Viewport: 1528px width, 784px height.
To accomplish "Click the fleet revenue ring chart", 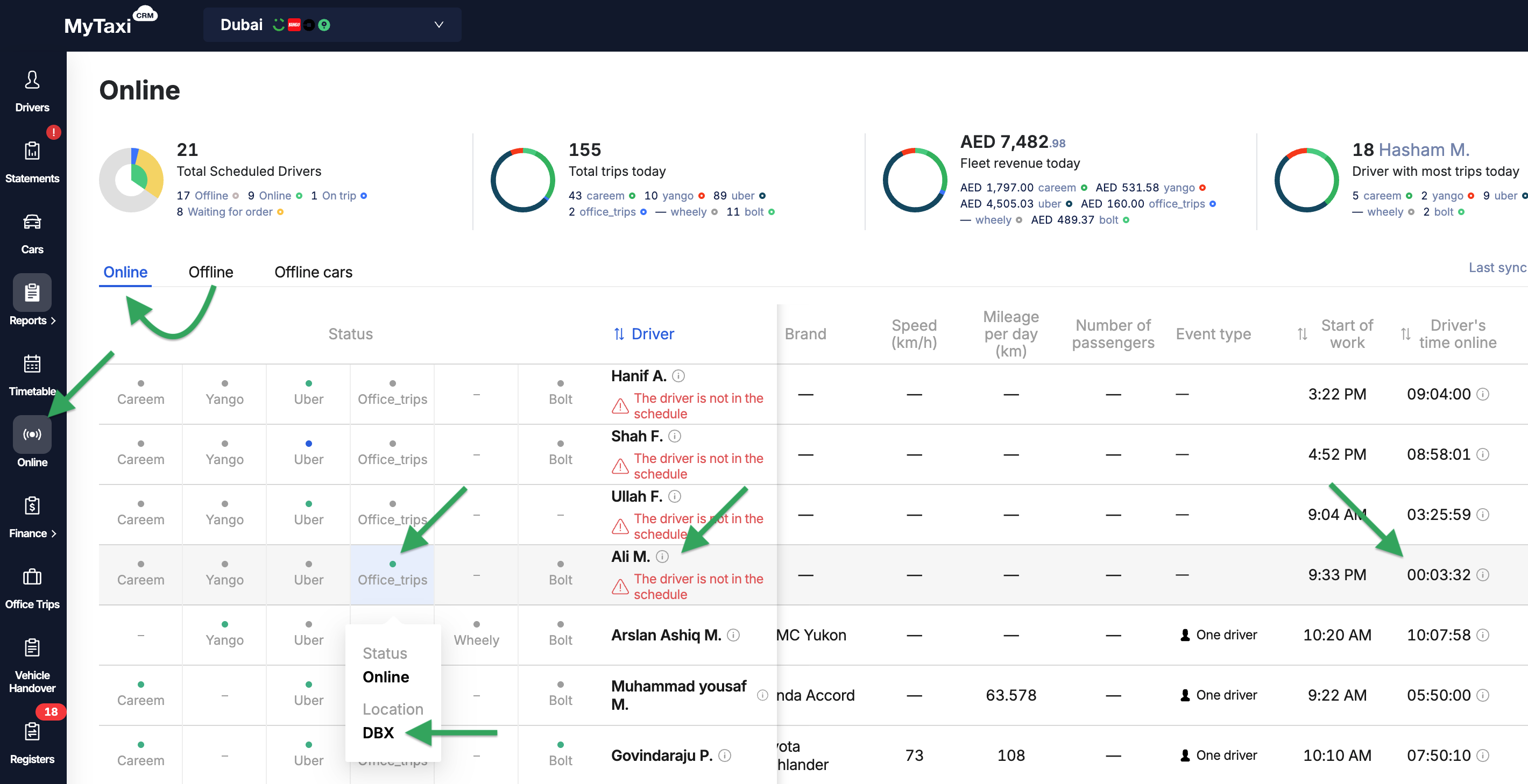I will 915,180.
